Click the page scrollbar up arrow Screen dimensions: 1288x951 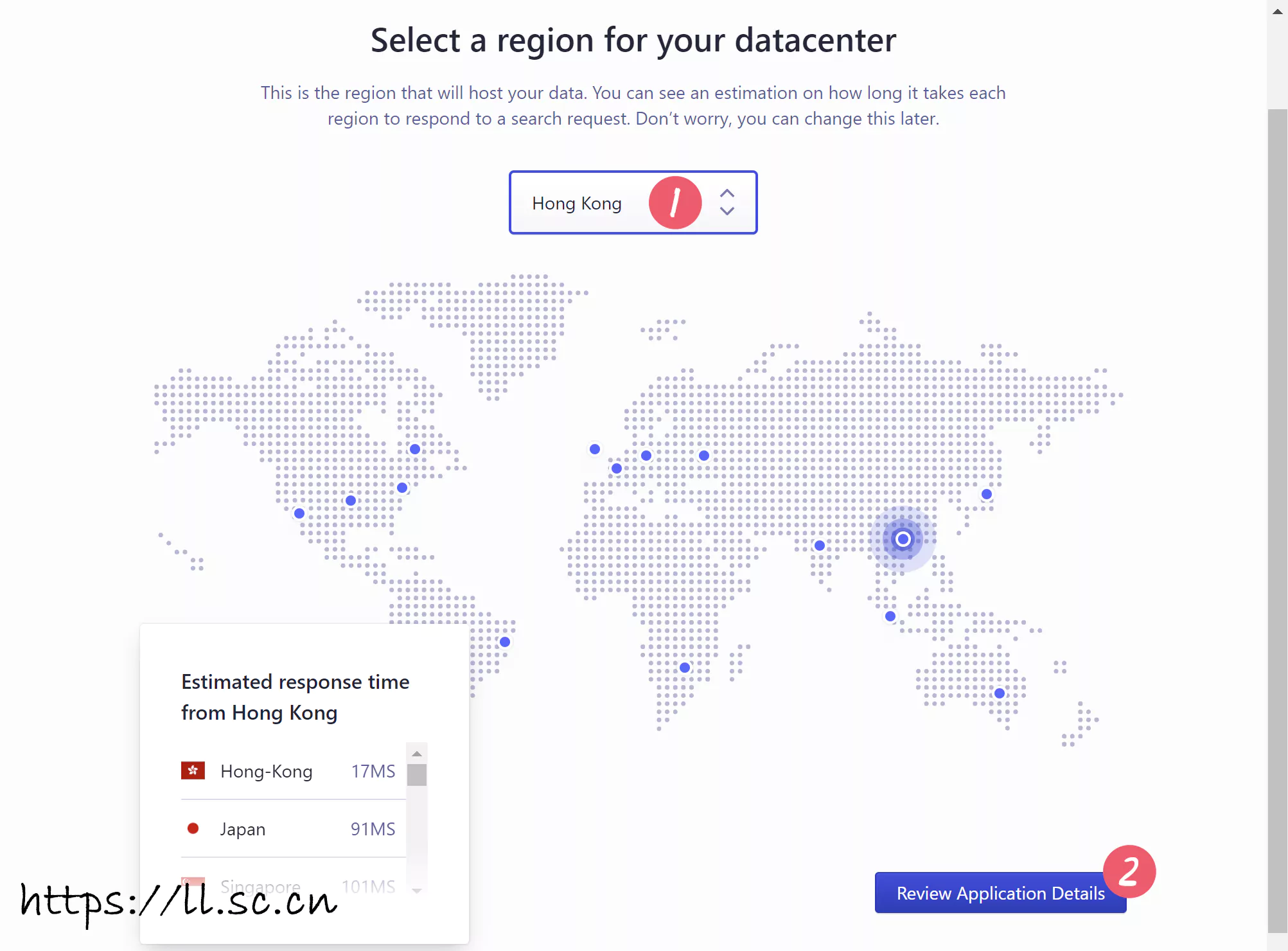1277,12
